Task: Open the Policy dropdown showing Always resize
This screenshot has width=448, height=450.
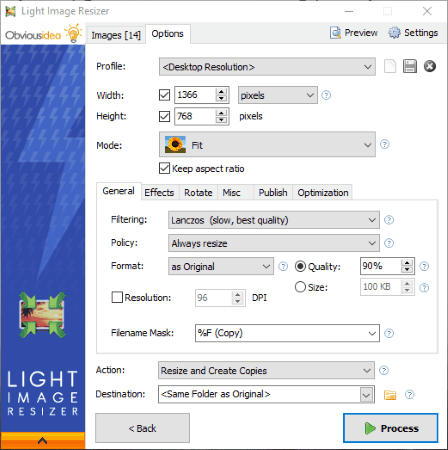Action: pos(274,243)
